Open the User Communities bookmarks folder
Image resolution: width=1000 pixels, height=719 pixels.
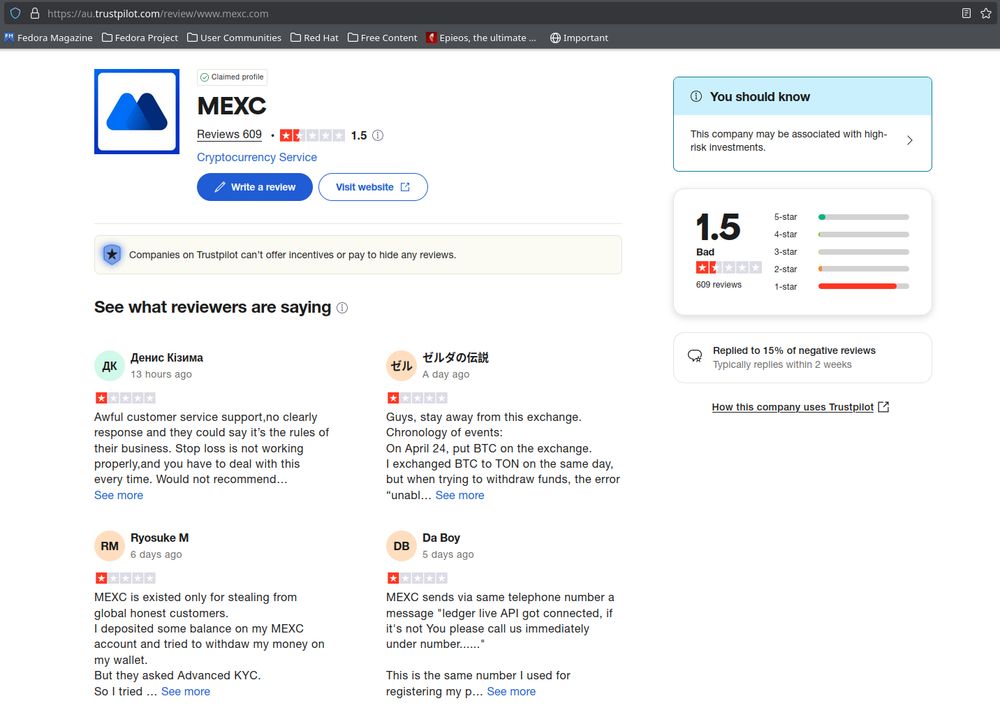(234, 38)
